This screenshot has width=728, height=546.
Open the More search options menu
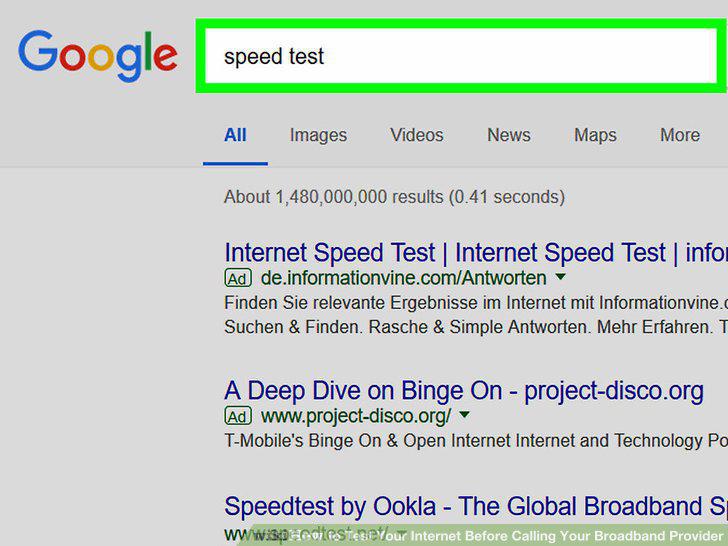pyautogui.click(x=680, y=135)
